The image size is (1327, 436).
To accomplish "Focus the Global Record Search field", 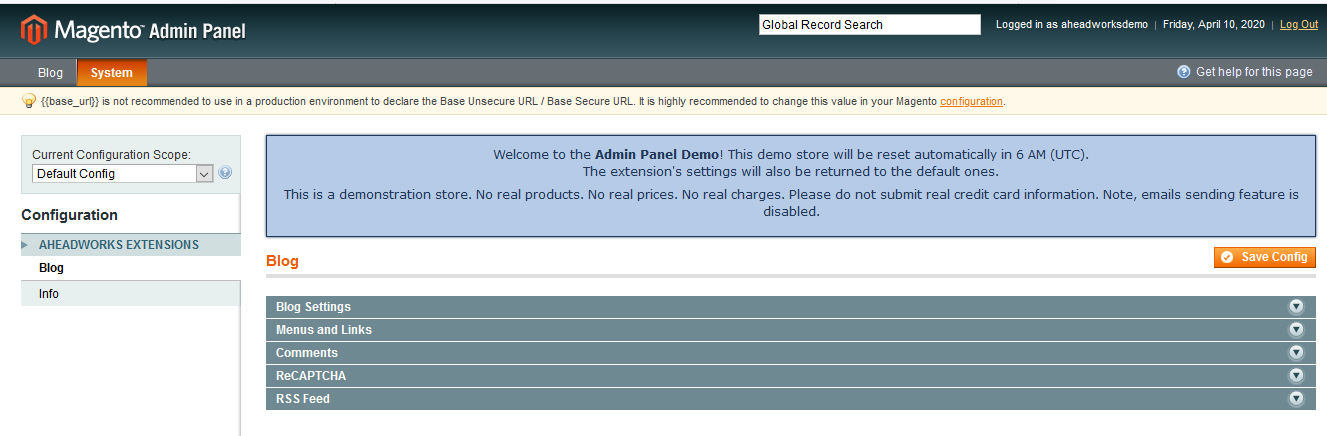I will [x=870, y=25].
